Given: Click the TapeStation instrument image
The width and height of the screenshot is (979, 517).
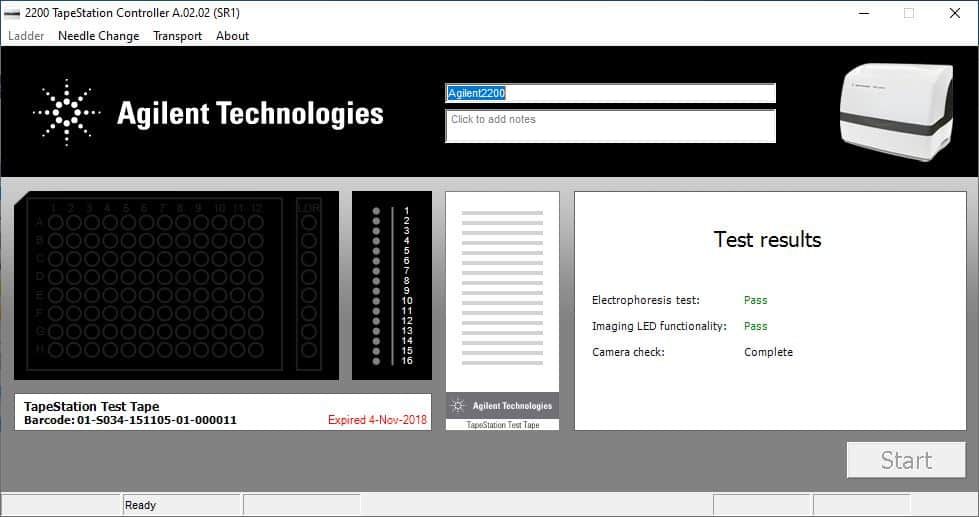Looking at the screenshot, I should 897,111.
